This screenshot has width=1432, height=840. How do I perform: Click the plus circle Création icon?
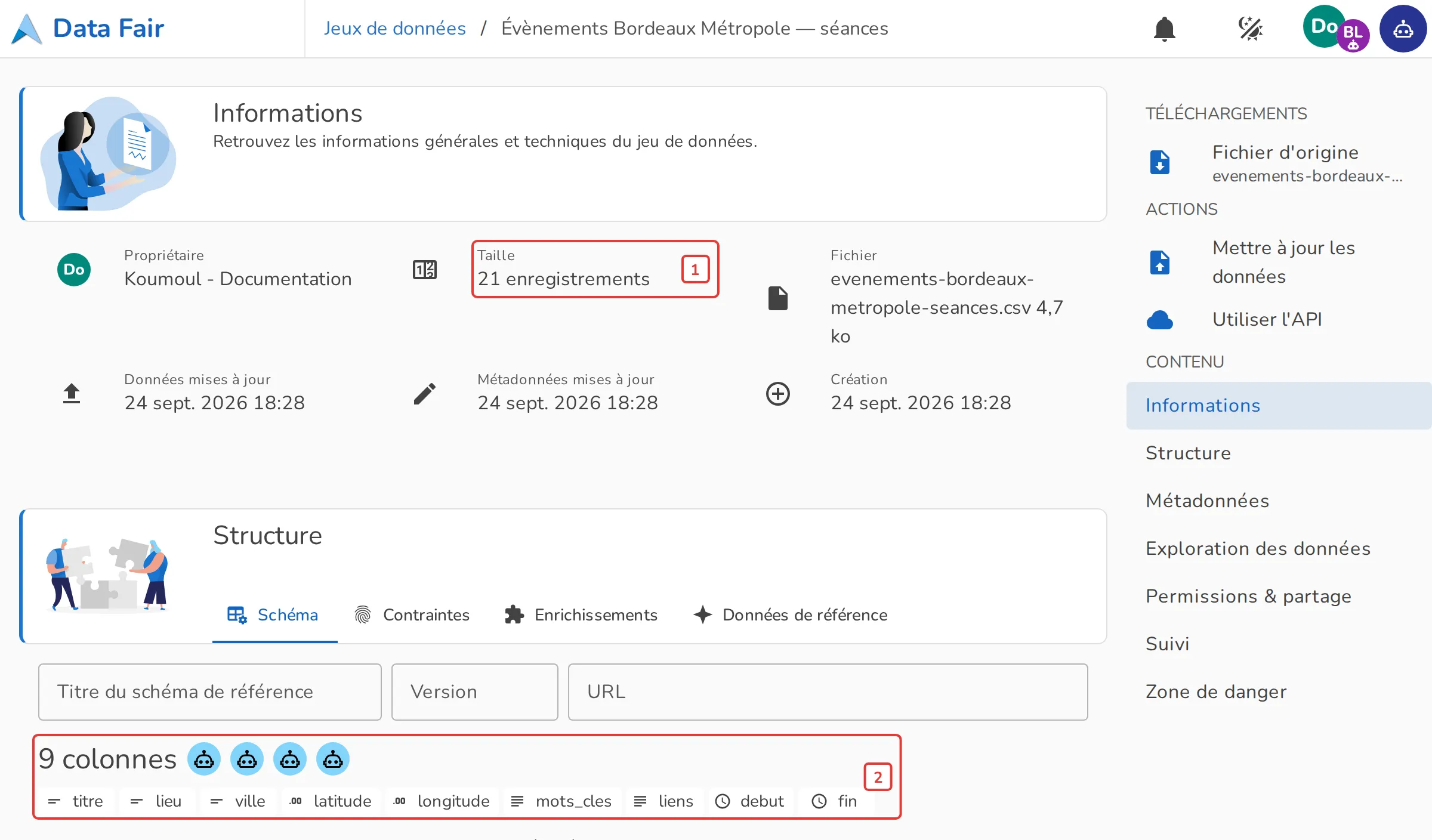[778, 394]
